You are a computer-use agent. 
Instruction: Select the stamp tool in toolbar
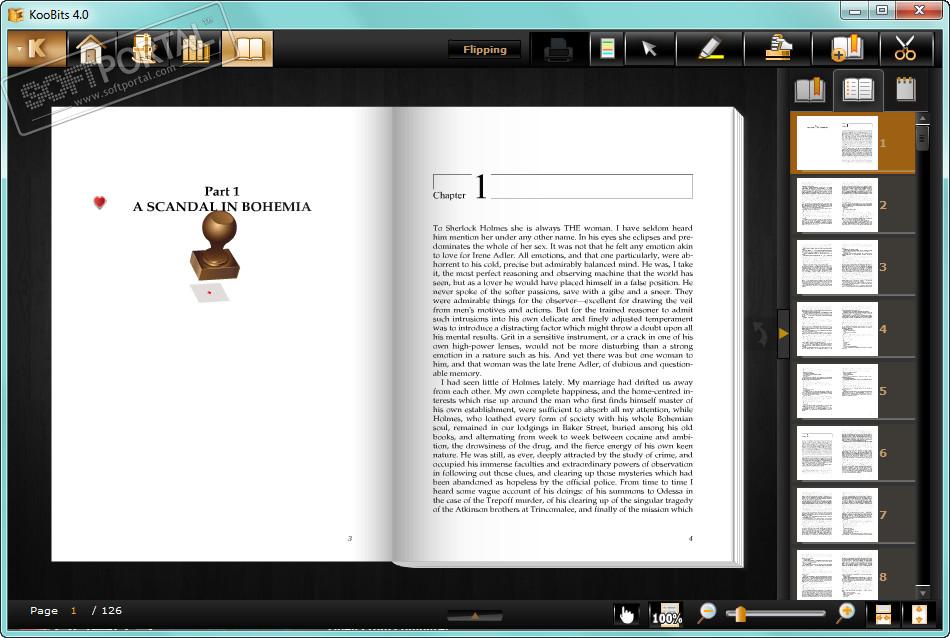[x=778, y=48]
